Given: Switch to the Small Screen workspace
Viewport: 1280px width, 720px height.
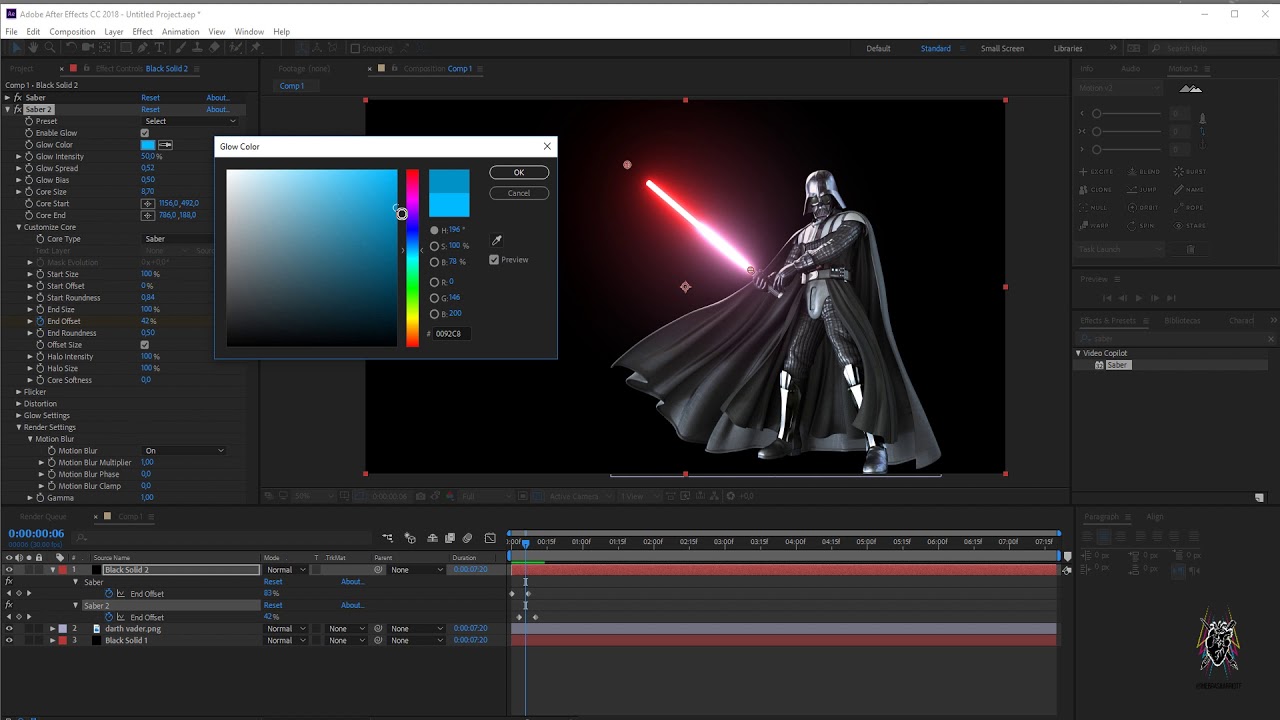Looking at the screenshot, I should pos(1002,48).
